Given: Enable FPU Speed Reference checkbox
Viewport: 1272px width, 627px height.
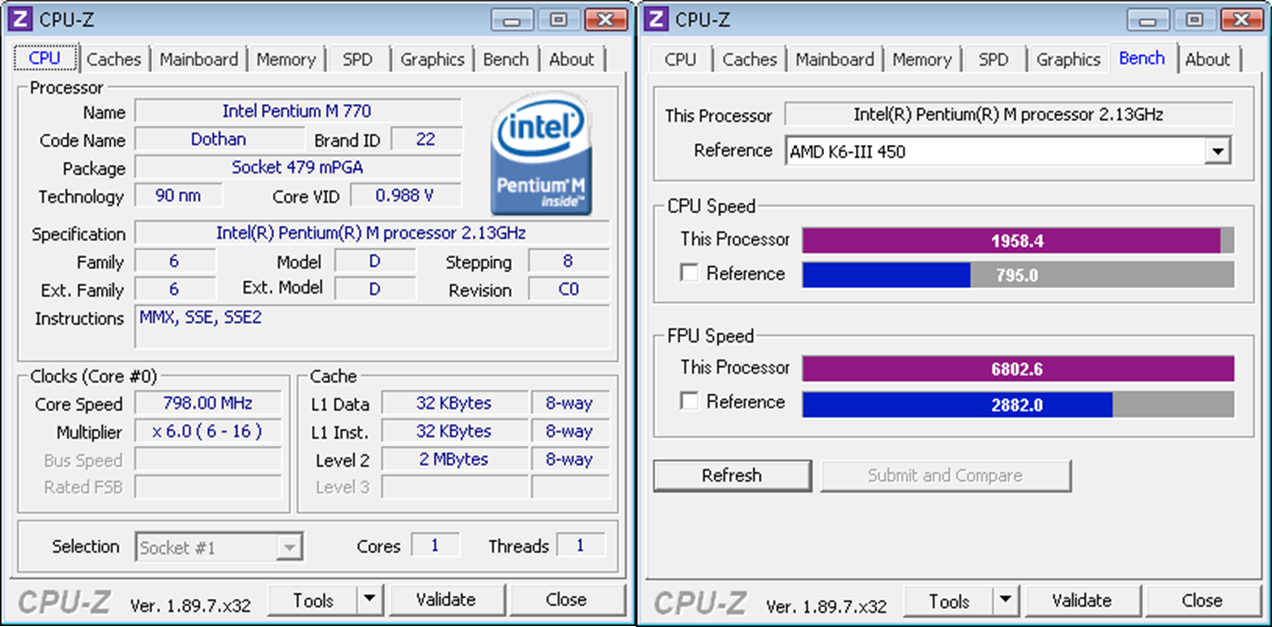Looking at the screenshot, I should point(689,401).
